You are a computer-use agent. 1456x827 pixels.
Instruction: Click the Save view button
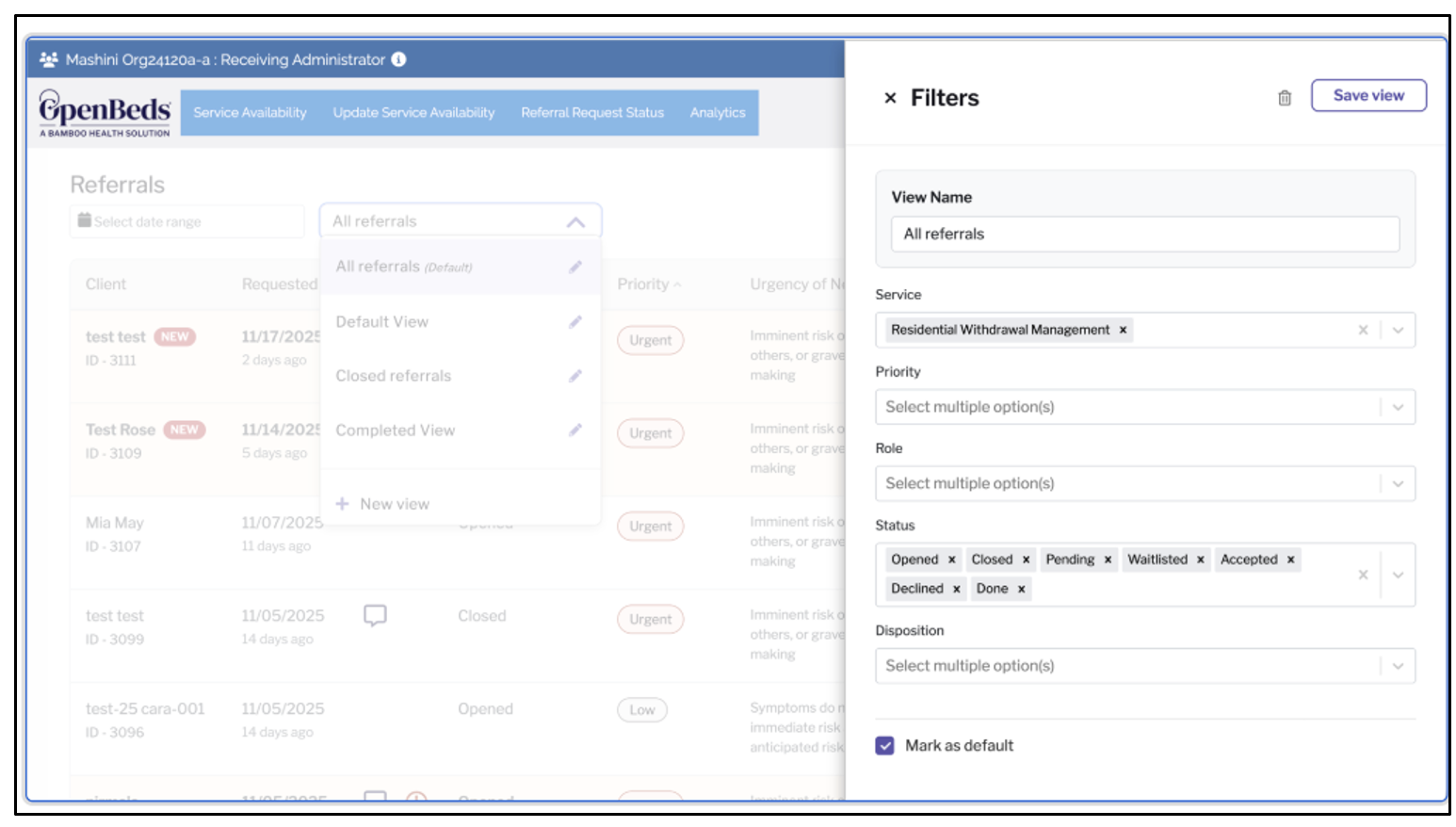[x=1368, y=95]
